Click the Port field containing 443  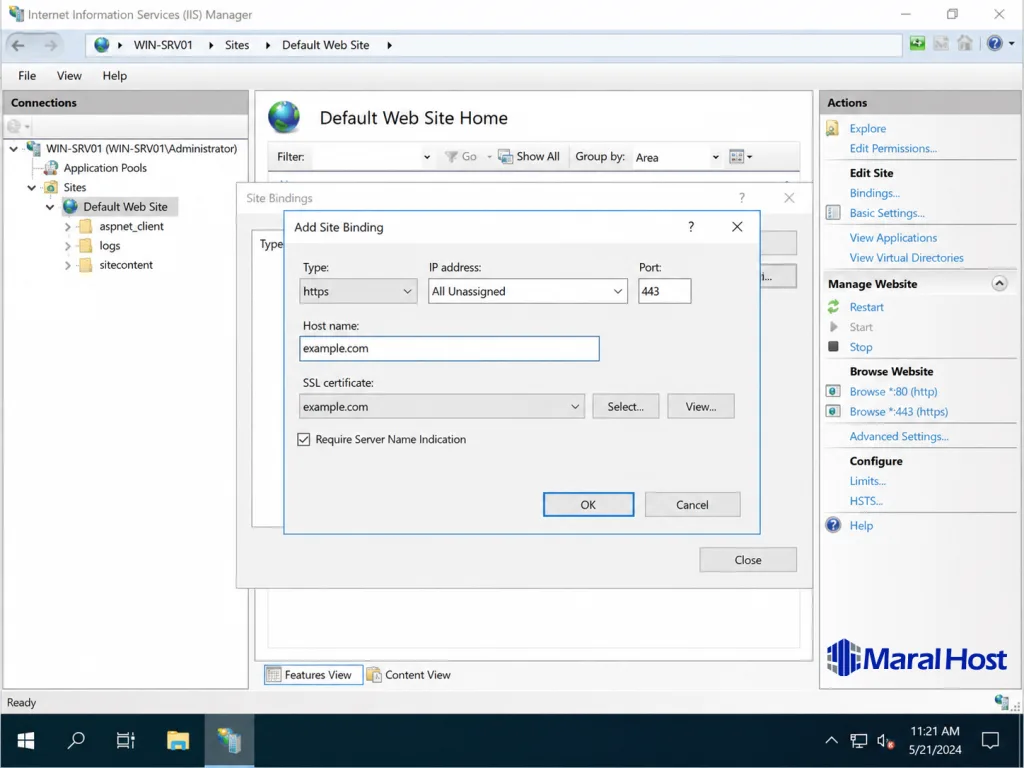coord(664,291)
